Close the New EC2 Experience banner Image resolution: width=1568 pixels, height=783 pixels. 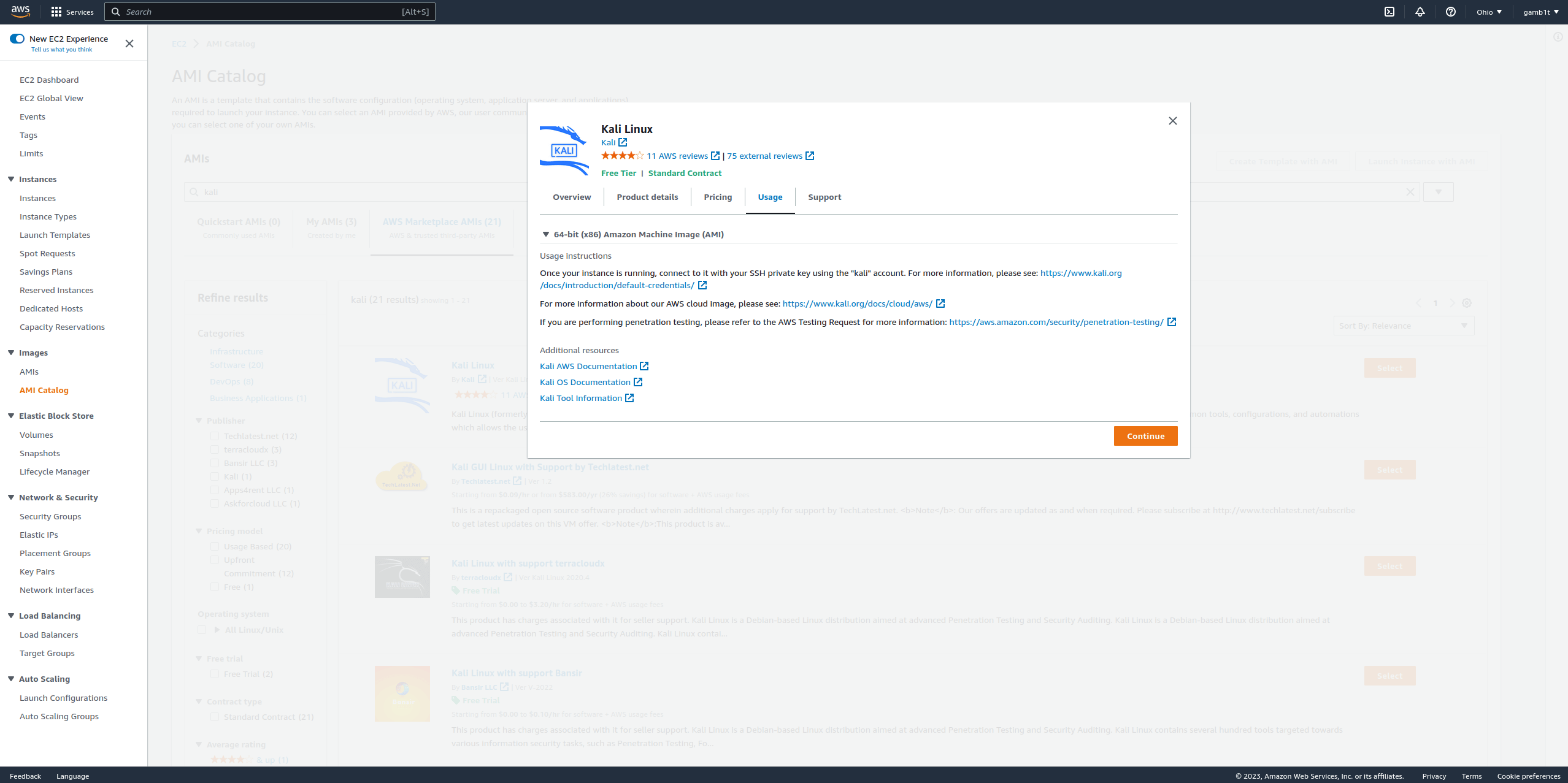pyautogui.click(x=129, y=44)
